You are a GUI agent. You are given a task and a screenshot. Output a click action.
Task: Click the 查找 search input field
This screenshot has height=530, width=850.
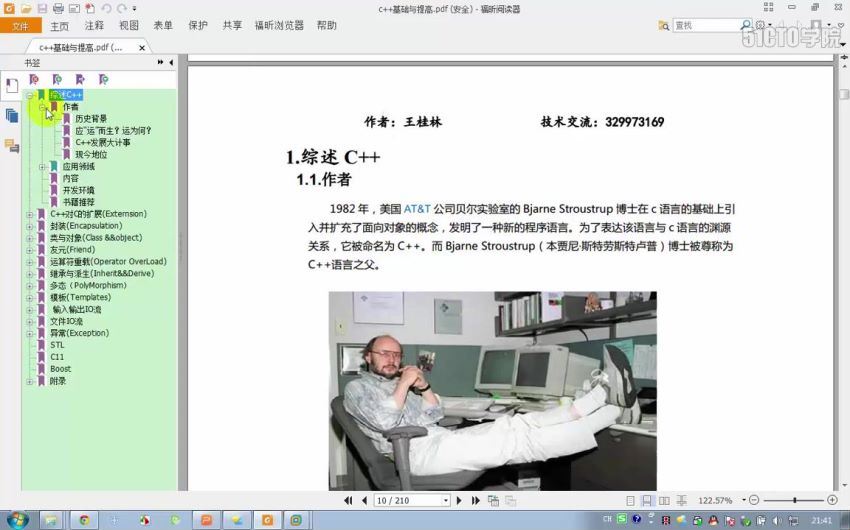click(706, 25)
